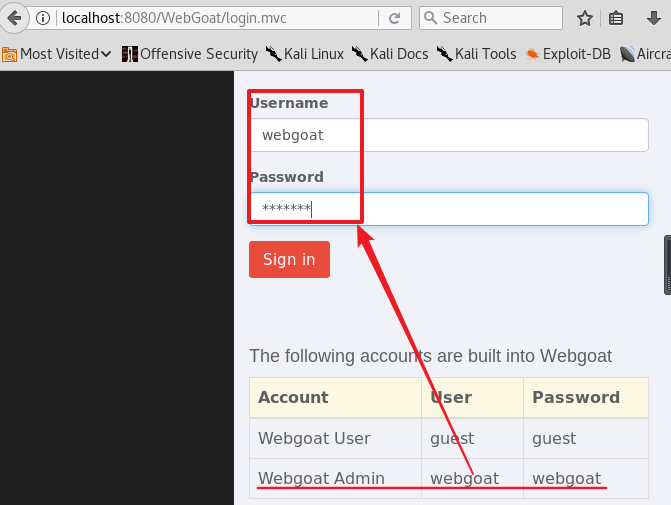Click the browser Search input box
The width and height of the screenshot is (671, 505).
tap(491, 18)
